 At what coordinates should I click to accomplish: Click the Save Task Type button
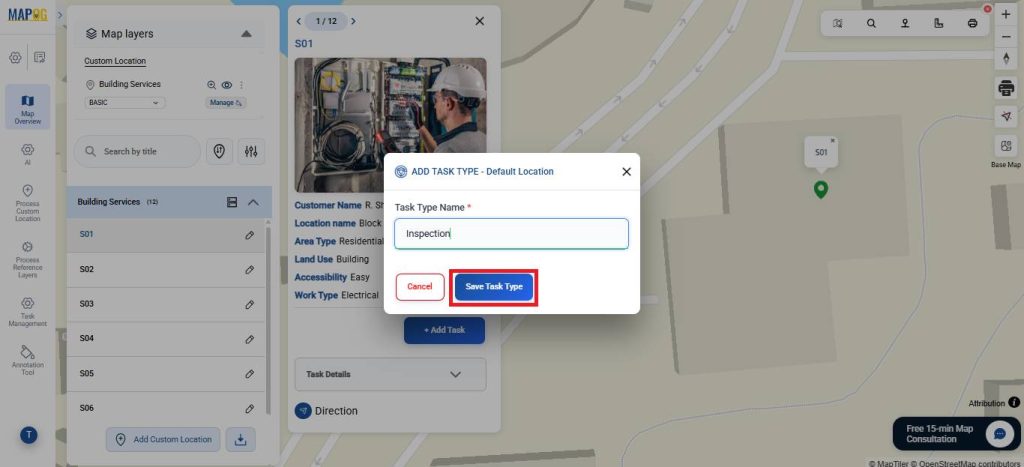[494, 287]
